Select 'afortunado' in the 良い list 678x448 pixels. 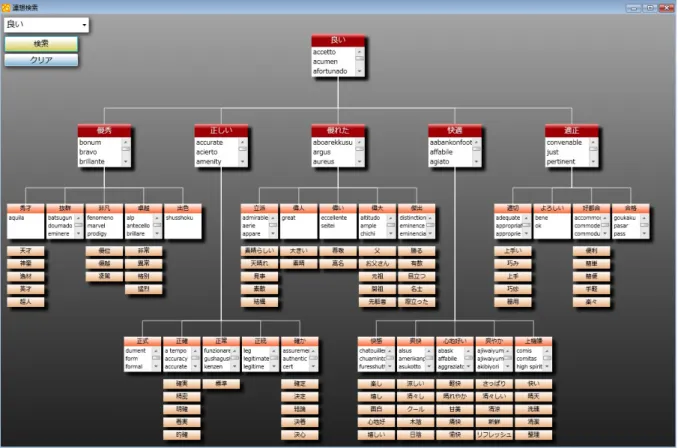[330, 71]
